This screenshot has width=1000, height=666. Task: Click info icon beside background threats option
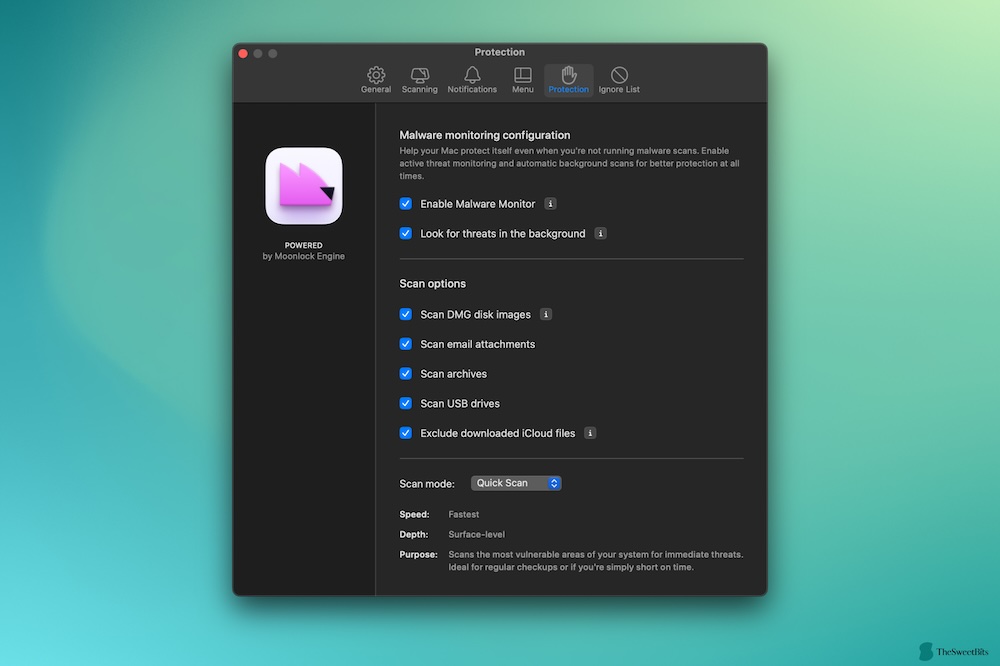click(600, 233)
